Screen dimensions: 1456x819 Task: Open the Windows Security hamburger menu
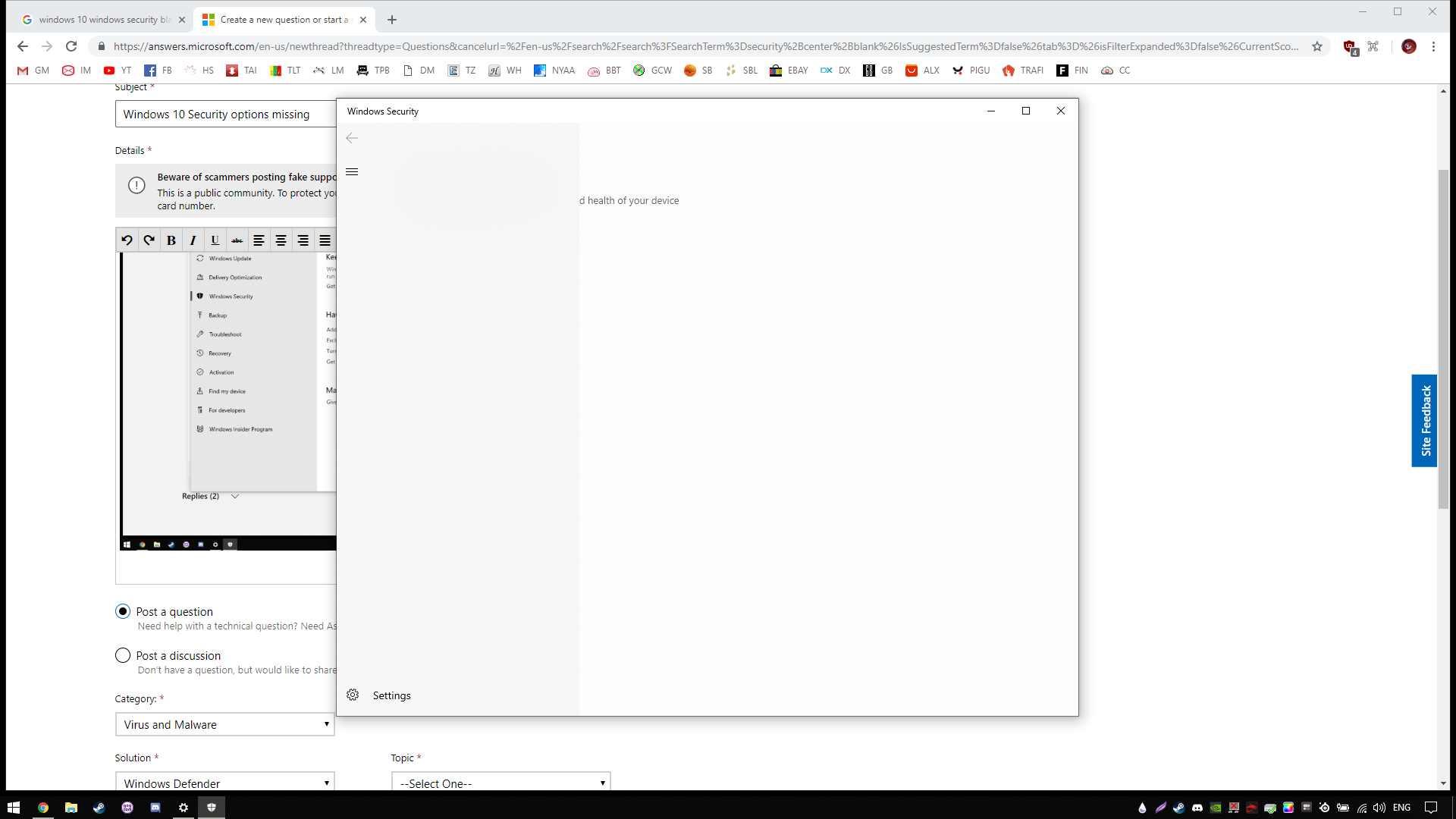click(x=352, y=172)
